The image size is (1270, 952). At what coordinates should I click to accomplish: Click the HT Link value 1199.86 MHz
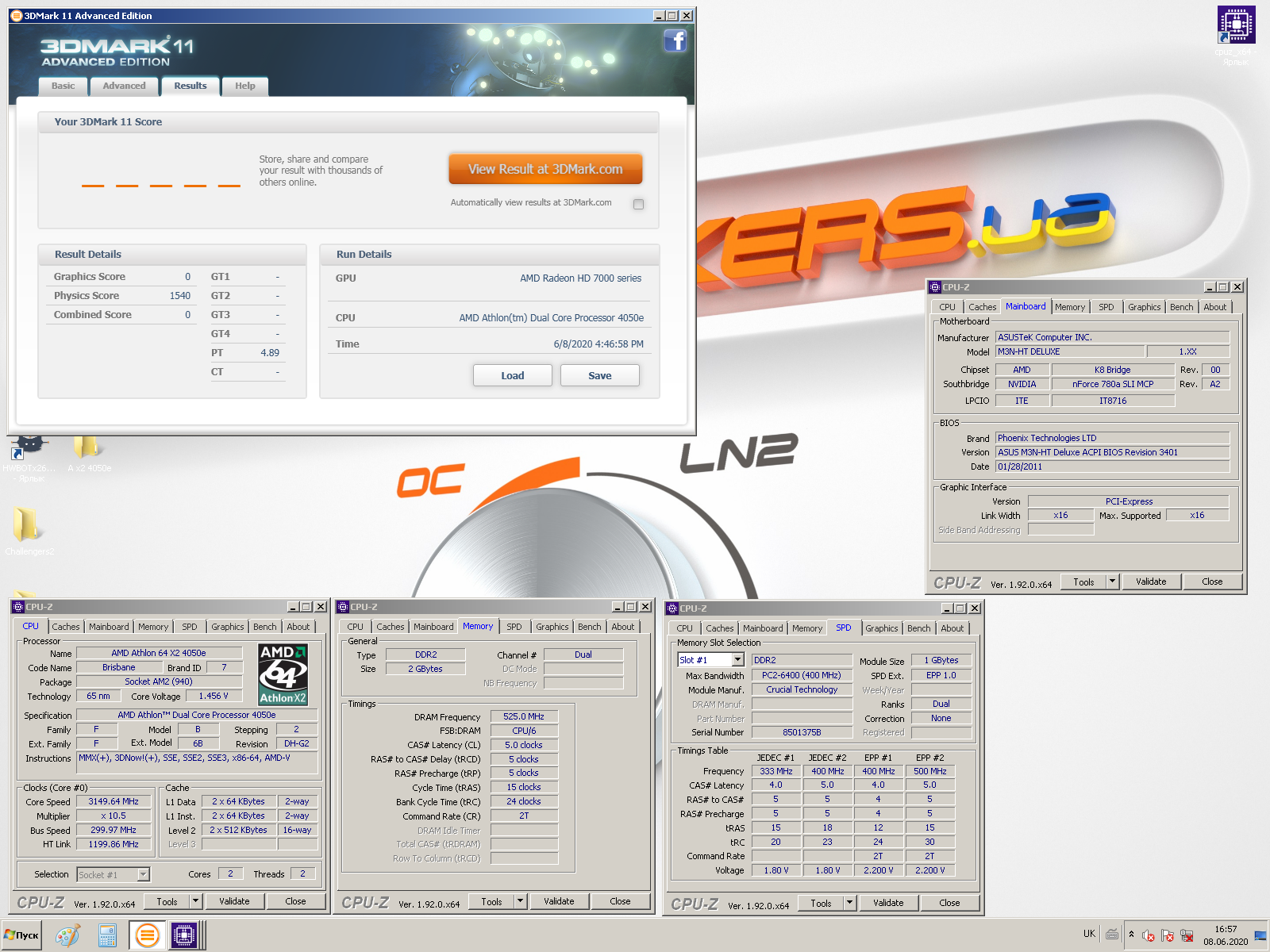[x=114, y=844]
